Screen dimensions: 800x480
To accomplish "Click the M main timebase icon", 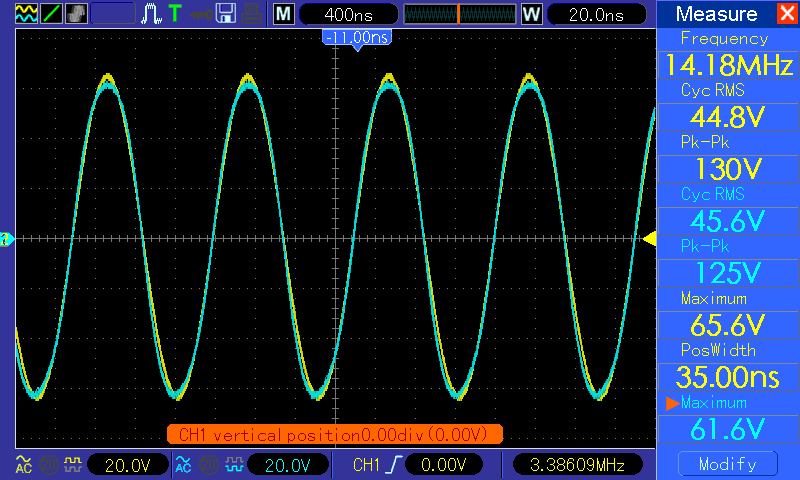I will pos(284,14).
